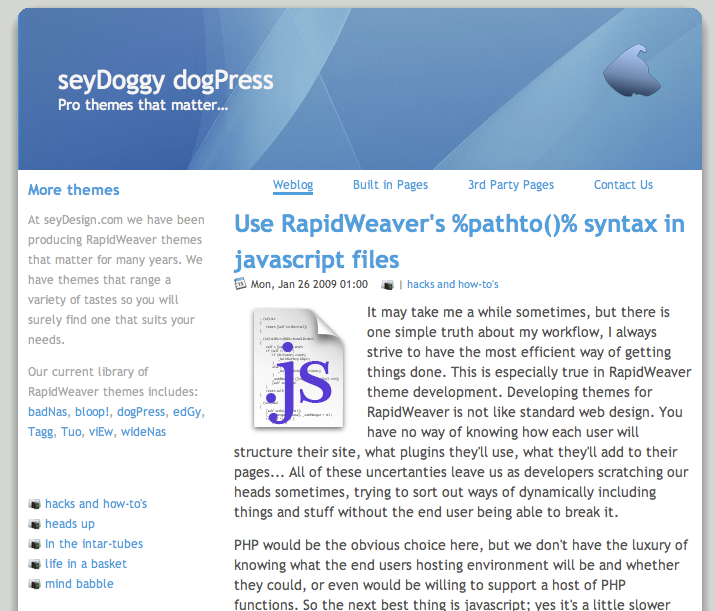715x611 pixels.
Task: Navigate to Contact Us page
Action: pos(623,185)
